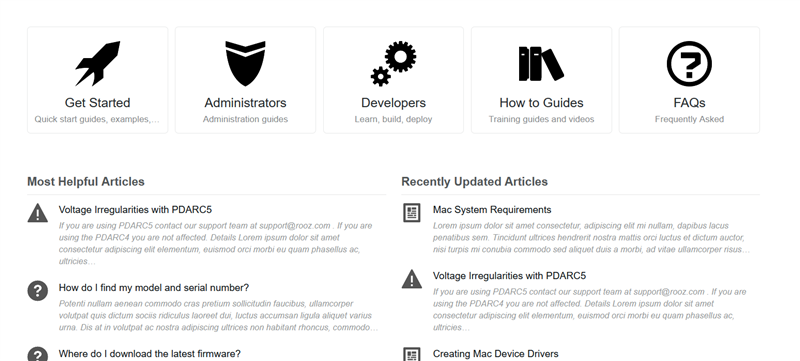Open Where do I download the latest firmware?
800x361 pixels.
pos(149,354)
